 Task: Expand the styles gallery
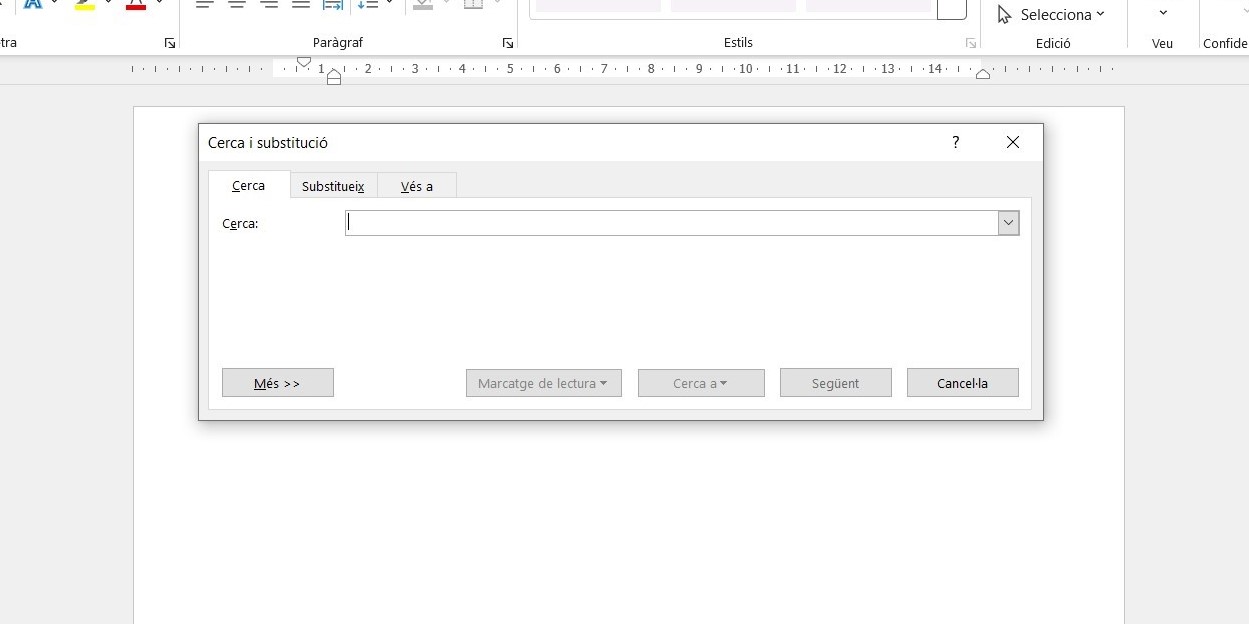952,9
